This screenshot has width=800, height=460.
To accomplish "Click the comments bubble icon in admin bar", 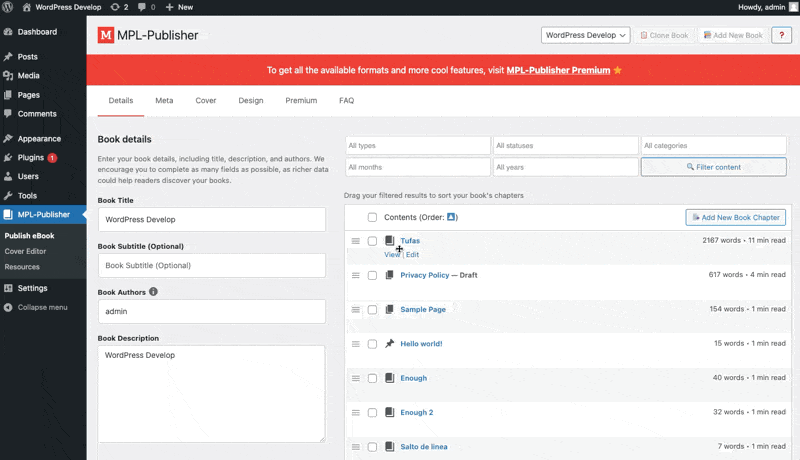I will pyautogui.click(x=141, y=7).
